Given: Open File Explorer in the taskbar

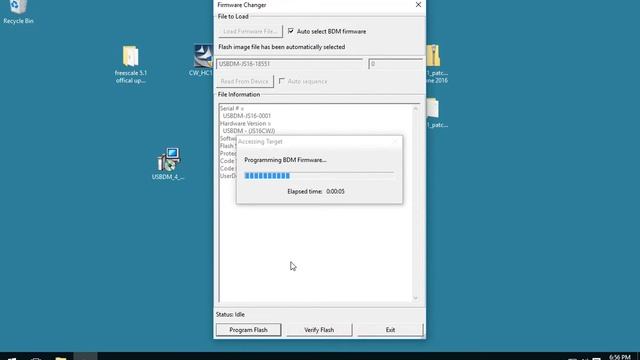Looking at the screenshot, I should pos(60,358).
